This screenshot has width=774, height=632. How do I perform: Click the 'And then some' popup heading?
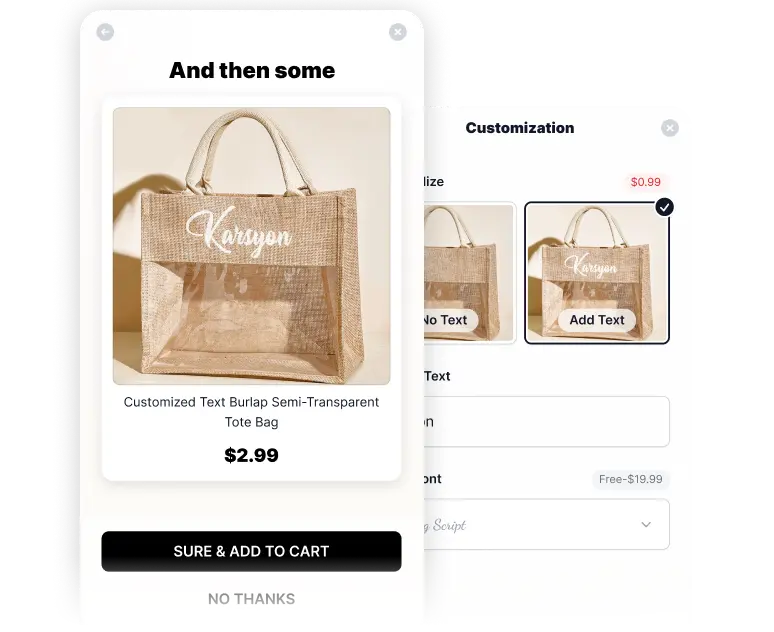[252, 70]
